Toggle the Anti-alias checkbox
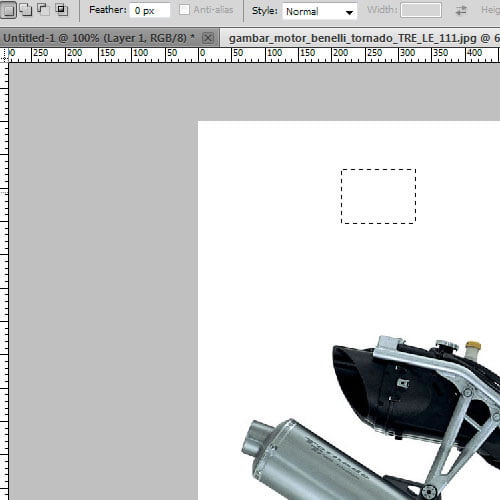Image resolution: width=500 pixels, height=500 pixels. 184,10
